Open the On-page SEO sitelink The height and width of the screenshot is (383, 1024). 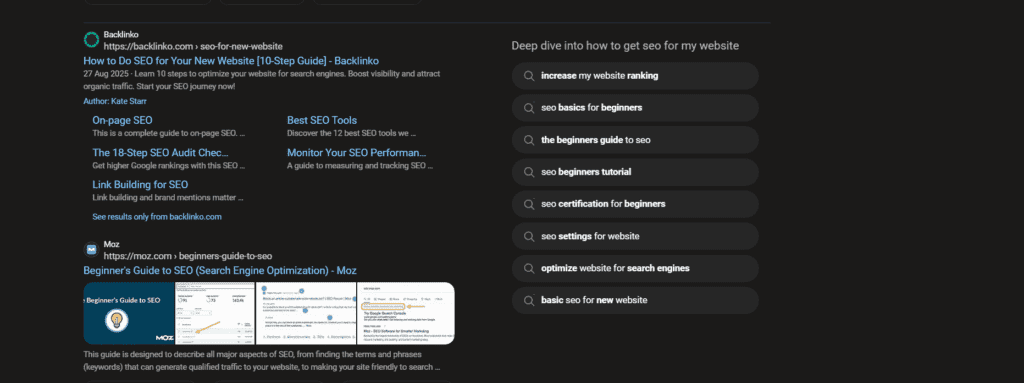pyautogui.click(x=122, y=120)
